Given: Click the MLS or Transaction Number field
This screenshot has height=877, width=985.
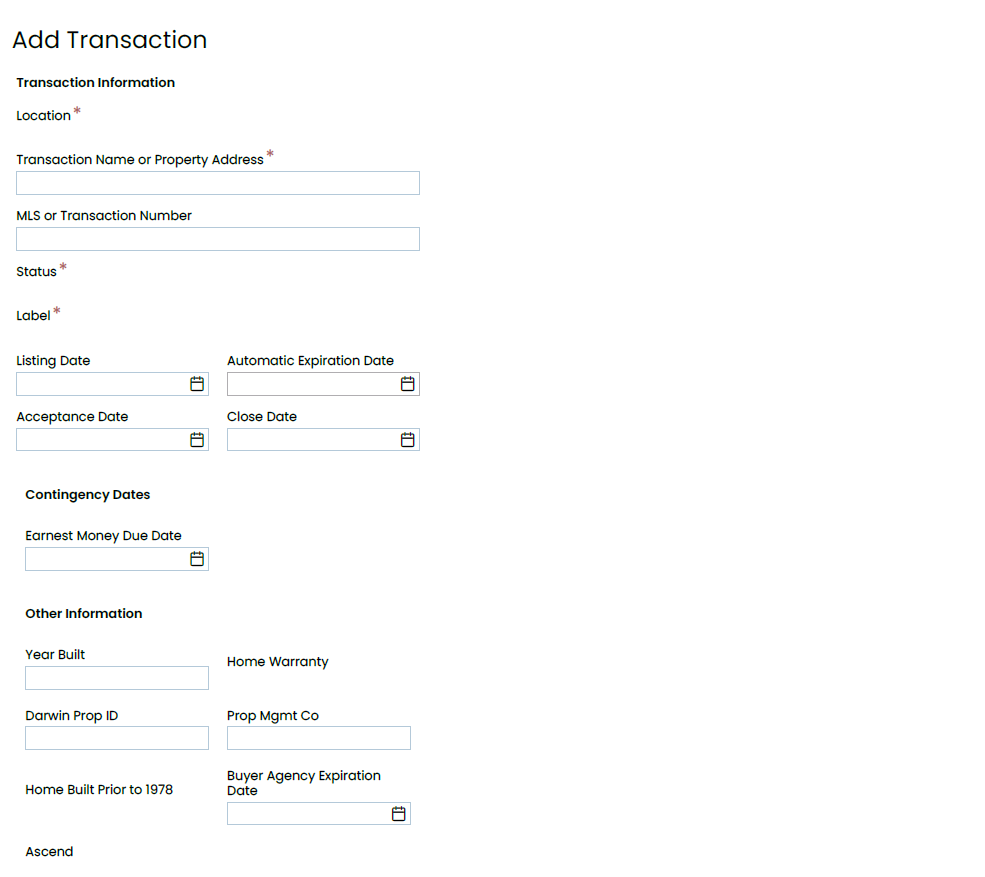Looking at the screenshot, I should tap(218, 239).
